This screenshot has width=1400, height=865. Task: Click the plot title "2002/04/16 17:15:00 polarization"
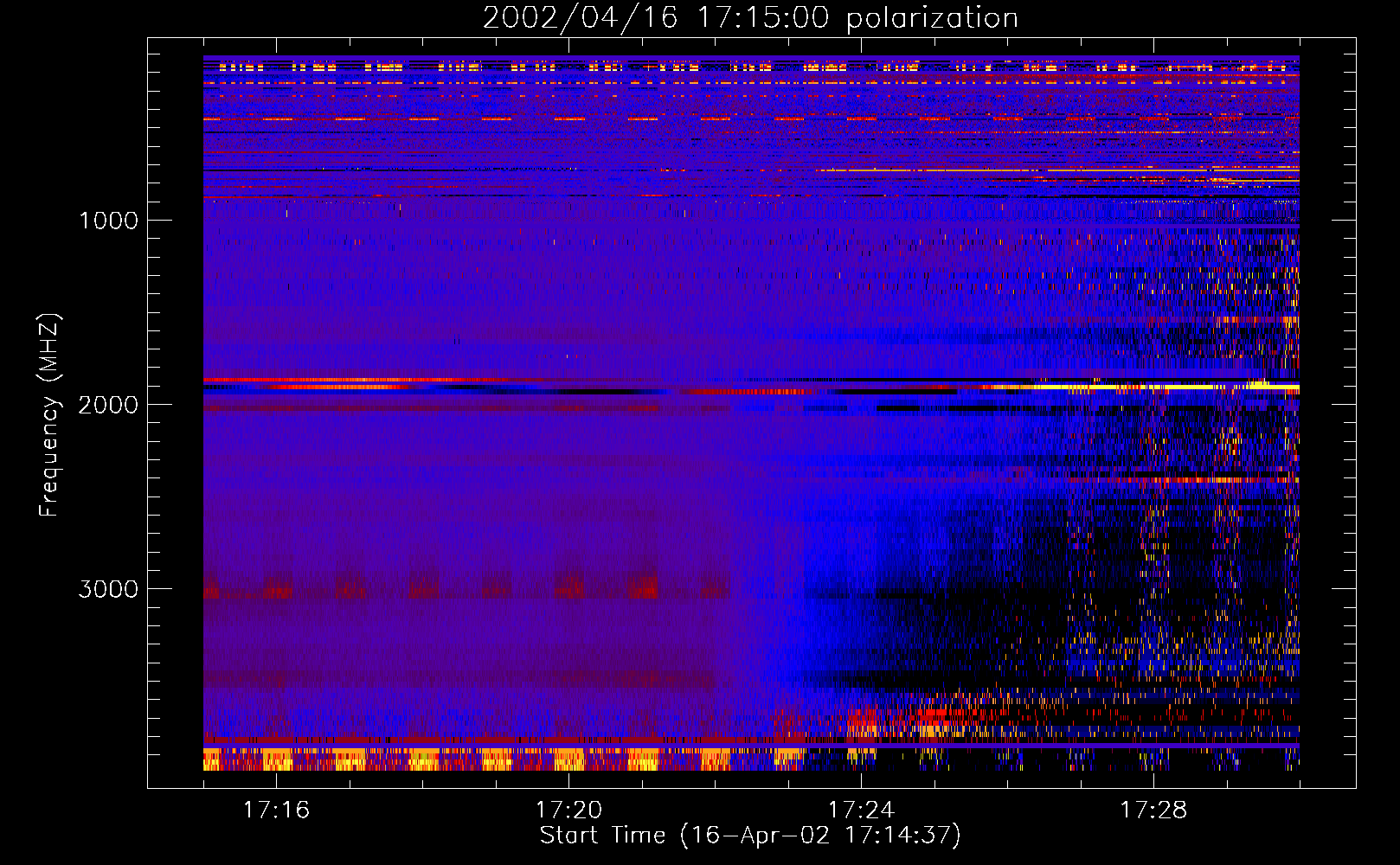coord(750,18)
